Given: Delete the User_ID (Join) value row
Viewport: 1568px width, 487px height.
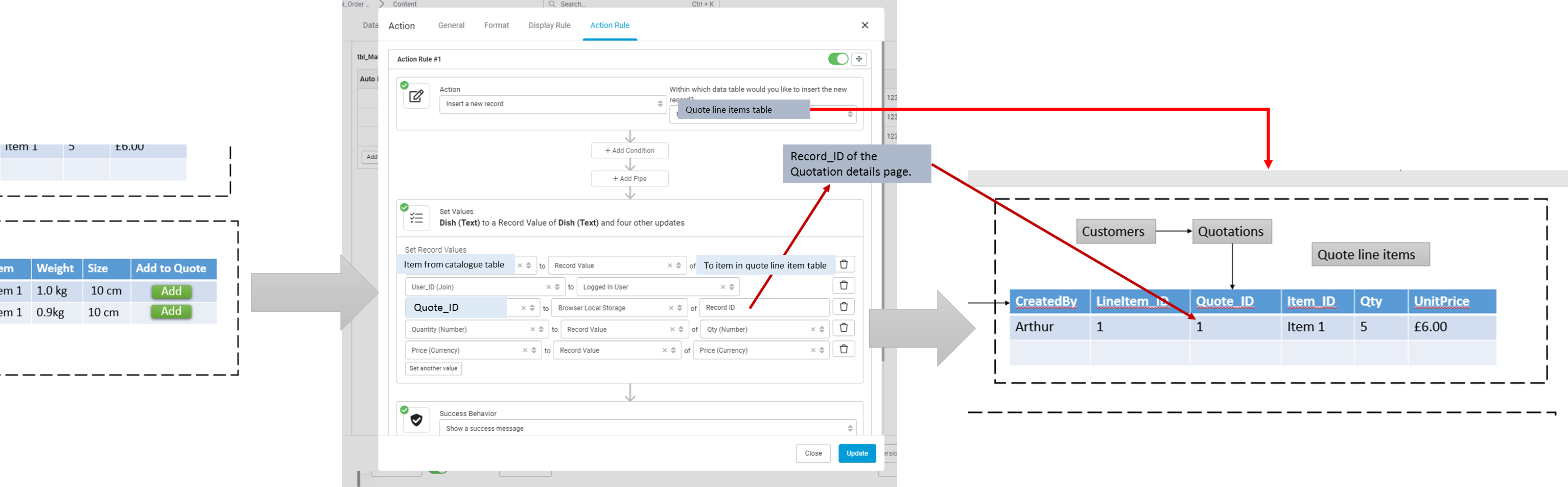Looking at the screenshot, I should coord(844,286).
